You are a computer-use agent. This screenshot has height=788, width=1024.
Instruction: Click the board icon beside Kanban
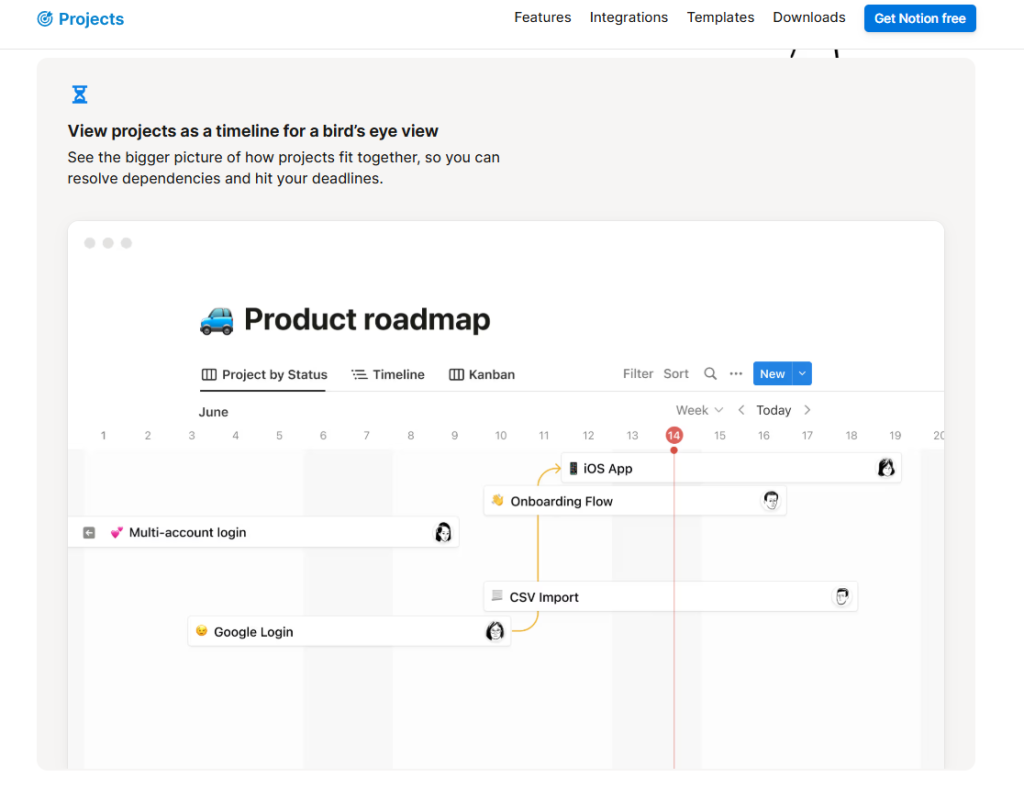456,374
